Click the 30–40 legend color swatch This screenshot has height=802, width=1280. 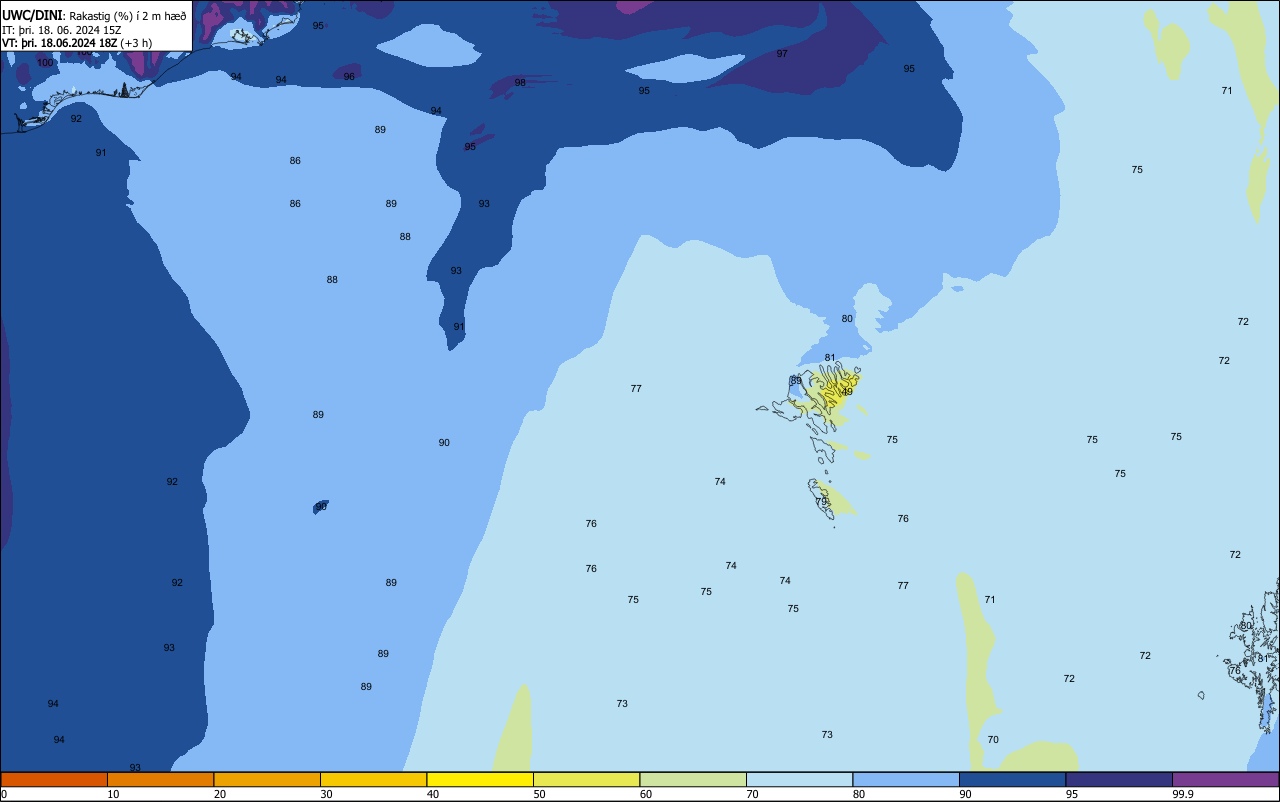(373, 779)
